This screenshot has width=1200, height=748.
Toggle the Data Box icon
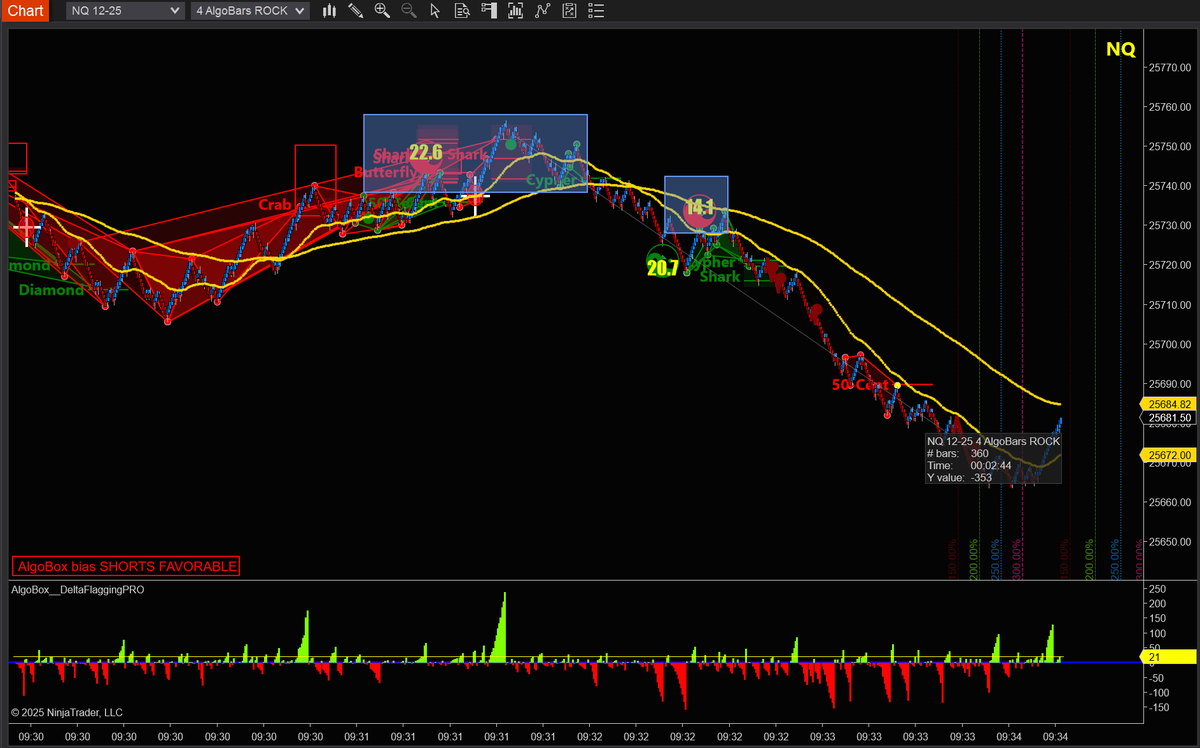tap(461, 11)
